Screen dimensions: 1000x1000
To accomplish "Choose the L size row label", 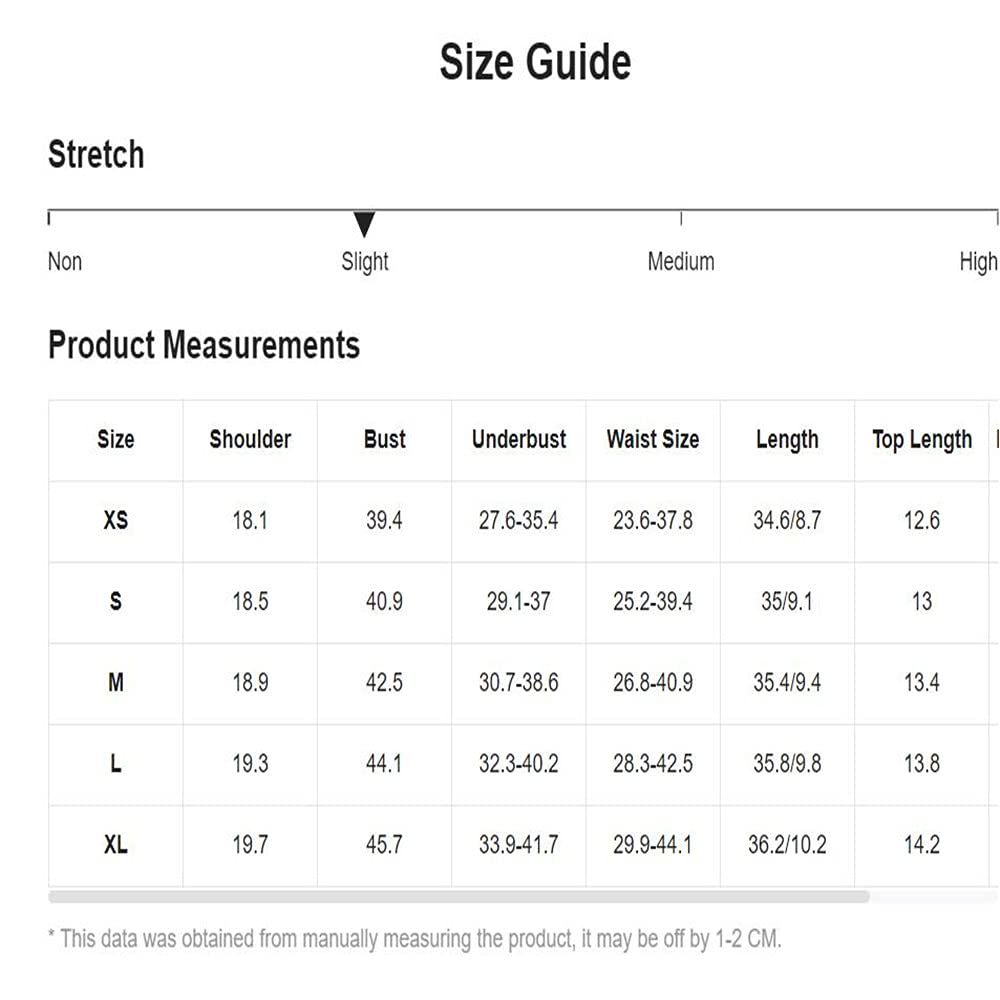I will (x=116, y=763).
